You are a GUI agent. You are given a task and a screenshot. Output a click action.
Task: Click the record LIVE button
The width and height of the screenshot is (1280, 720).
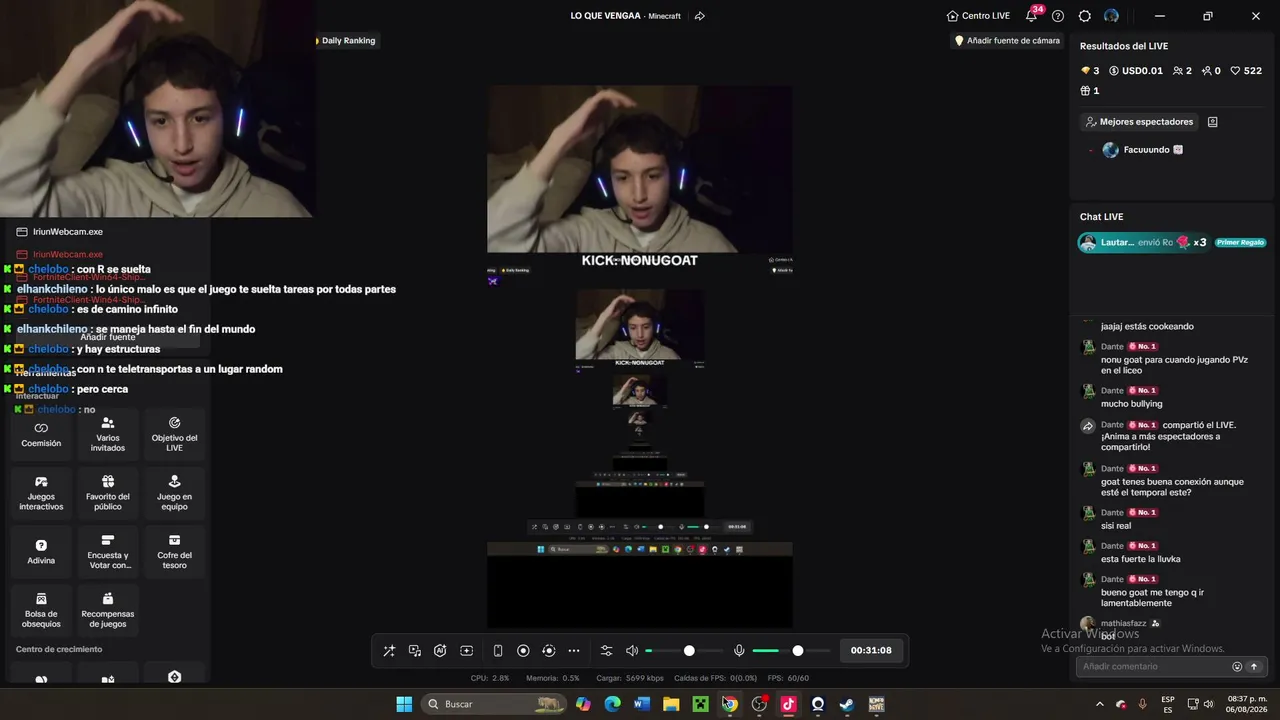pos(523,651)
